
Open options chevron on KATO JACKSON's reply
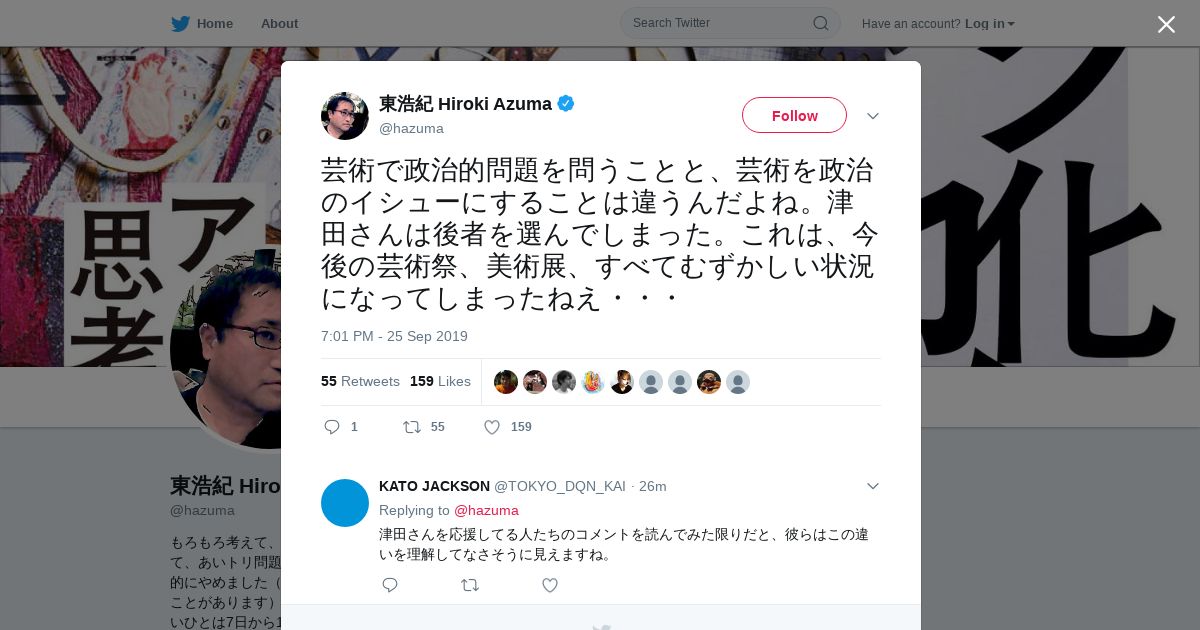pyautogui.click(x=873, y=486)
